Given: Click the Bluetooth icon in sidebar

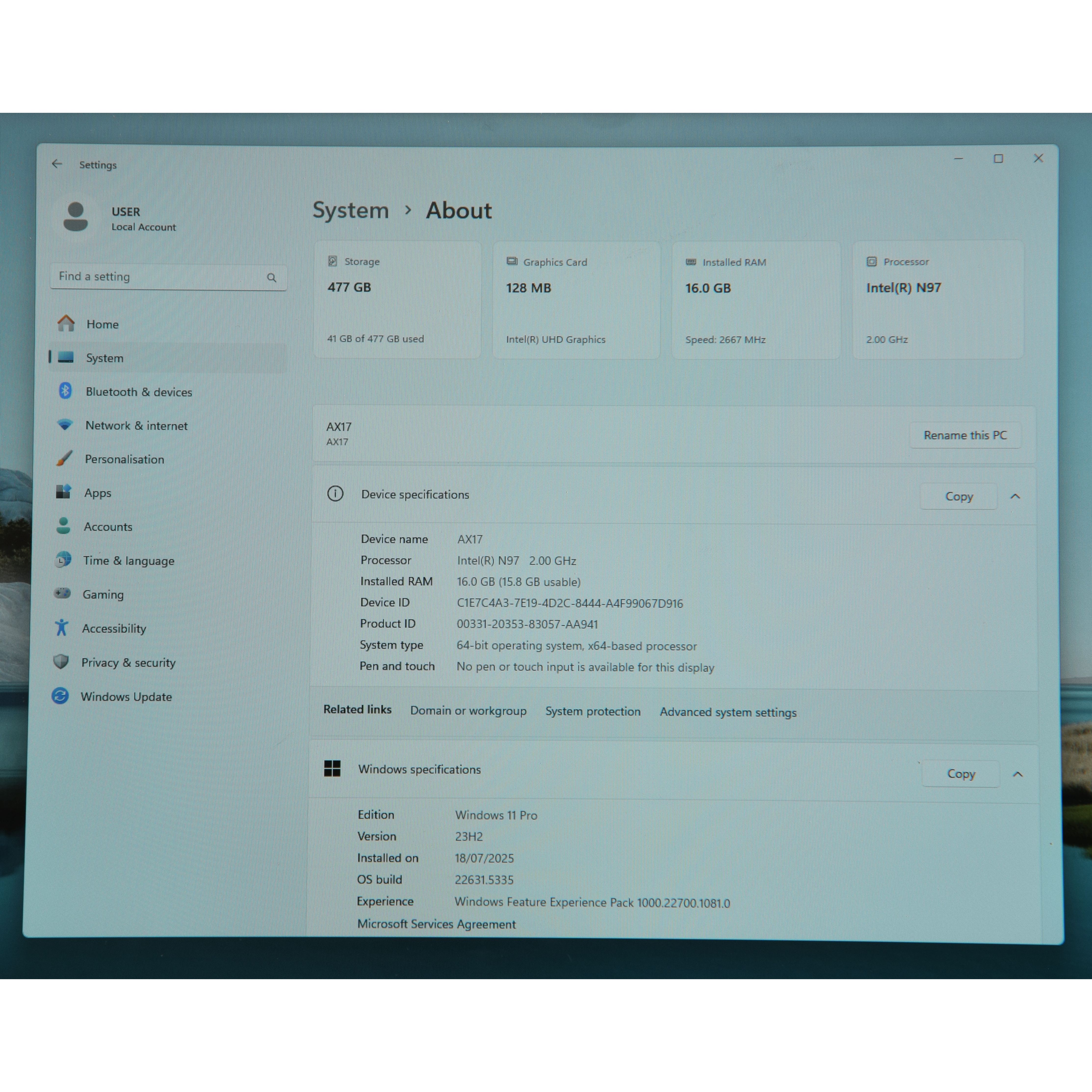Looking at the screenshot, I should tap(65, 390).
